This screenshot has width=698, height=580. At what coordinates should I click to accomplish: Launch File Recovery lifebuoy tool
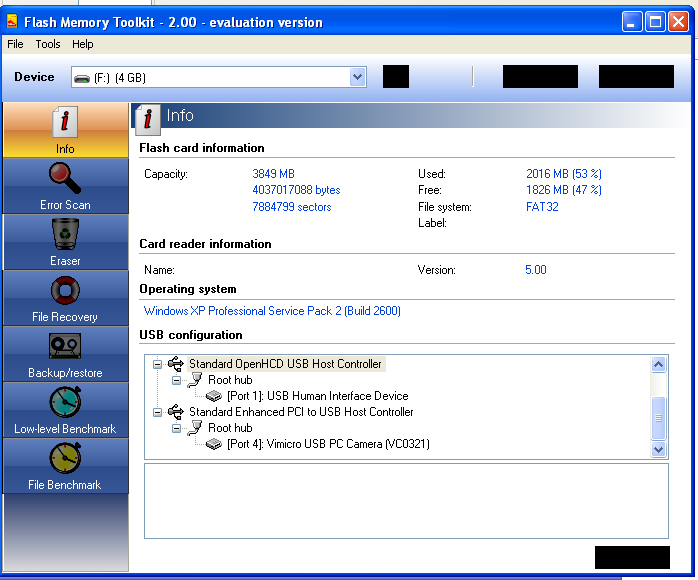65,292
